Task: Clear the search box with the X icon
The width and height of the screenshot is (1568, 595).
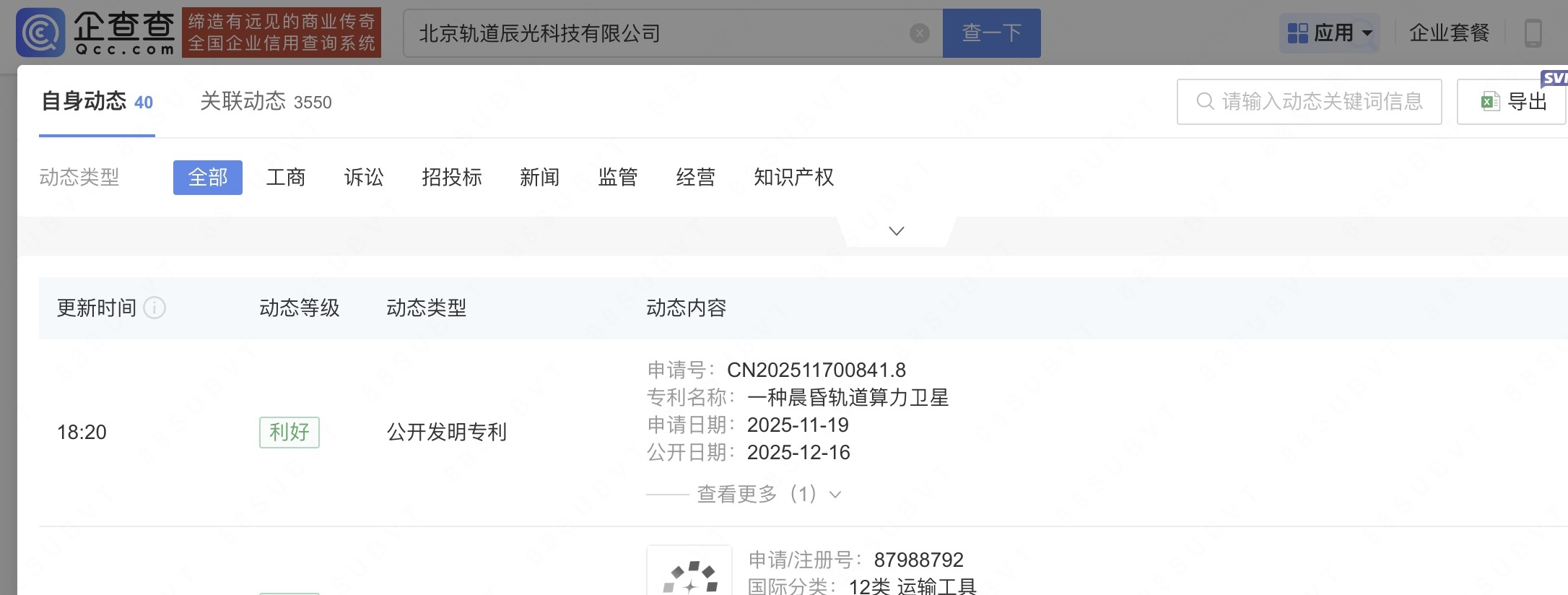Action: click(919, 33)
